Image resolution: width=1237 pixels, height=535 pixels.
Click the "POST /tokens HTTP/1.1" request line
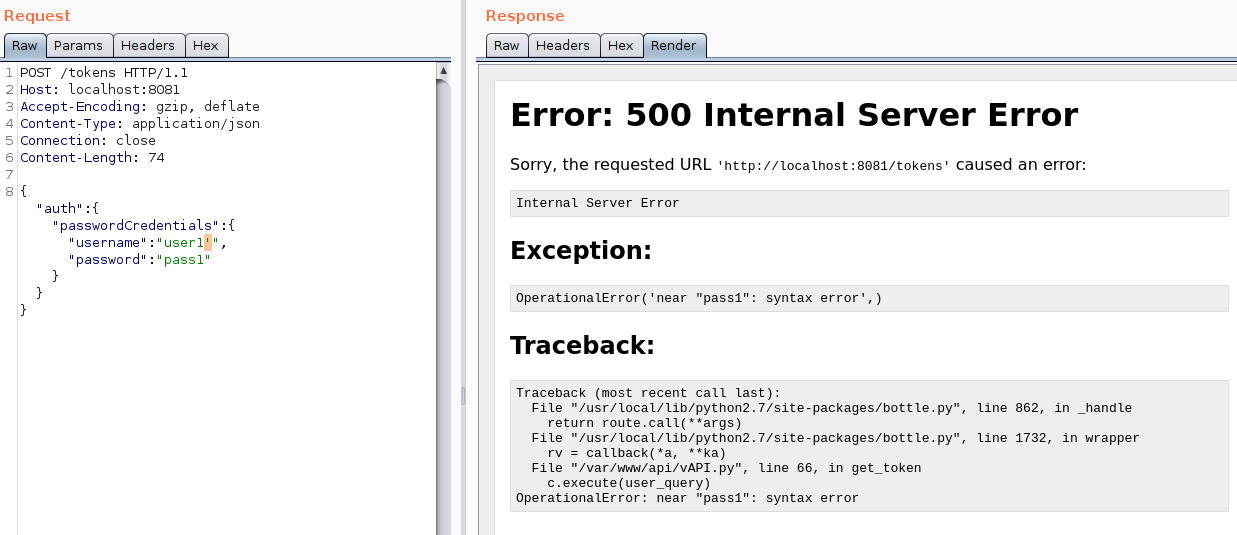[x=104, y=73]
